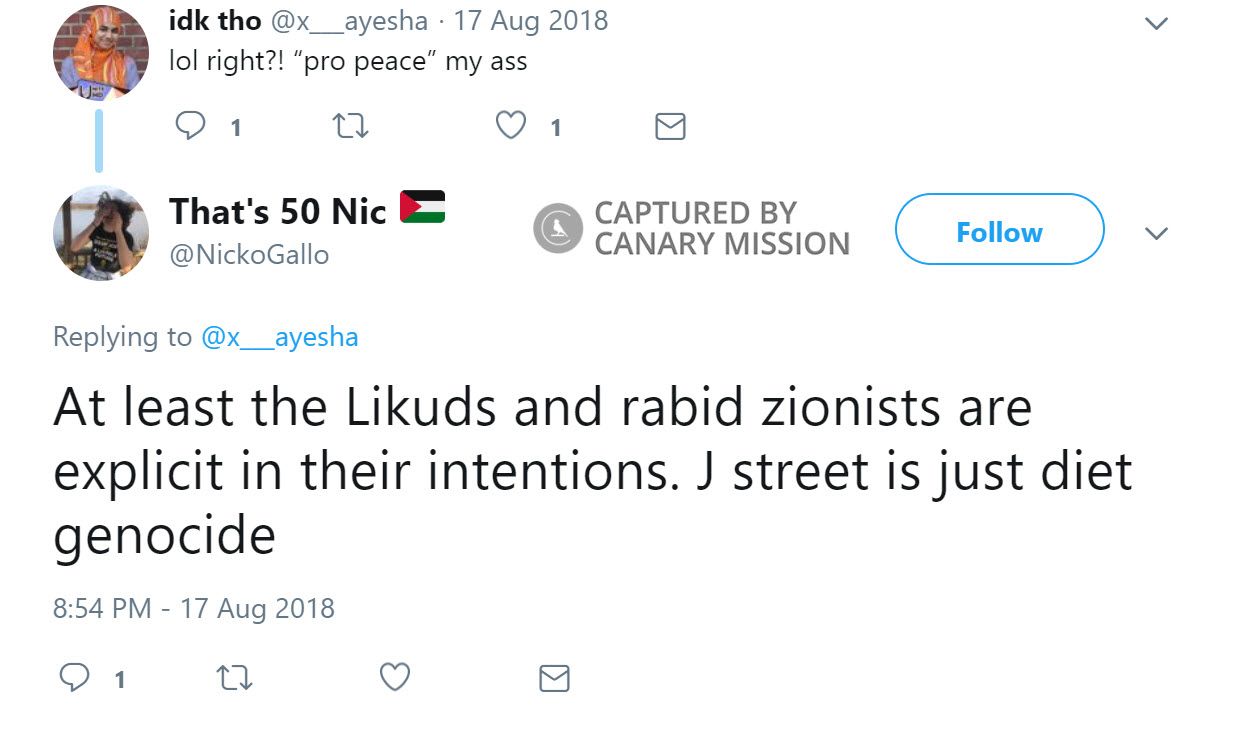
Task: Open the idk tho display name
Action: pyautogui.click(x=215, y=20)
